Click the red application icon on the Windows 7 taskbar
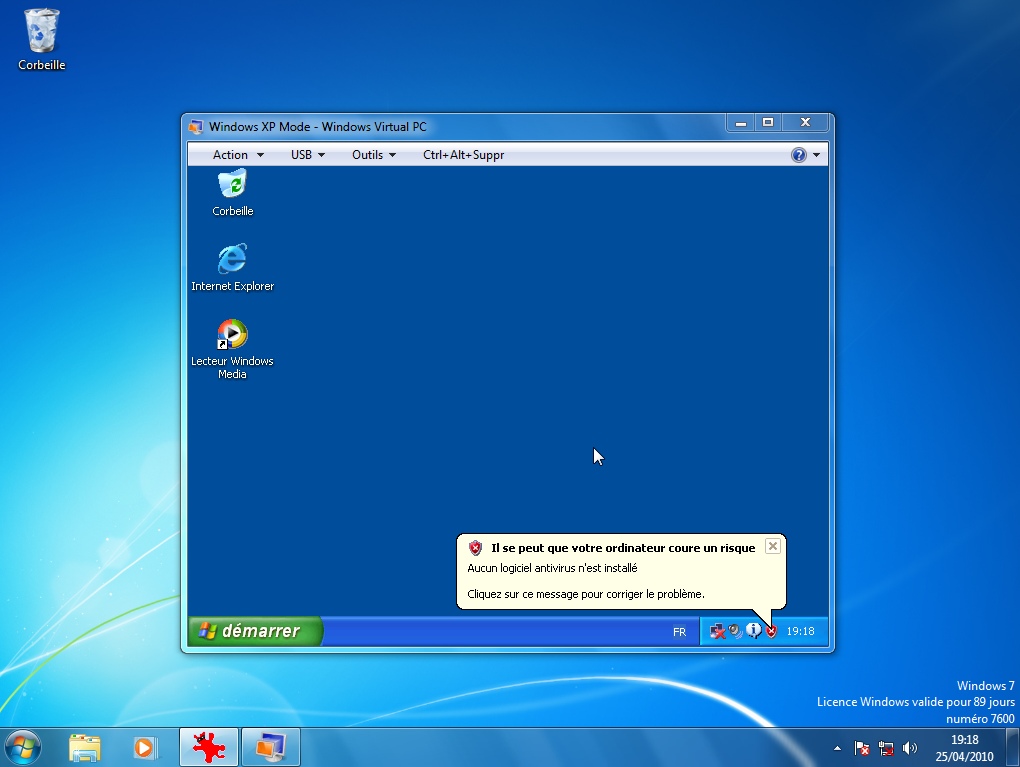This screenshot has height=767, width=1020. [x=208, y=747]
